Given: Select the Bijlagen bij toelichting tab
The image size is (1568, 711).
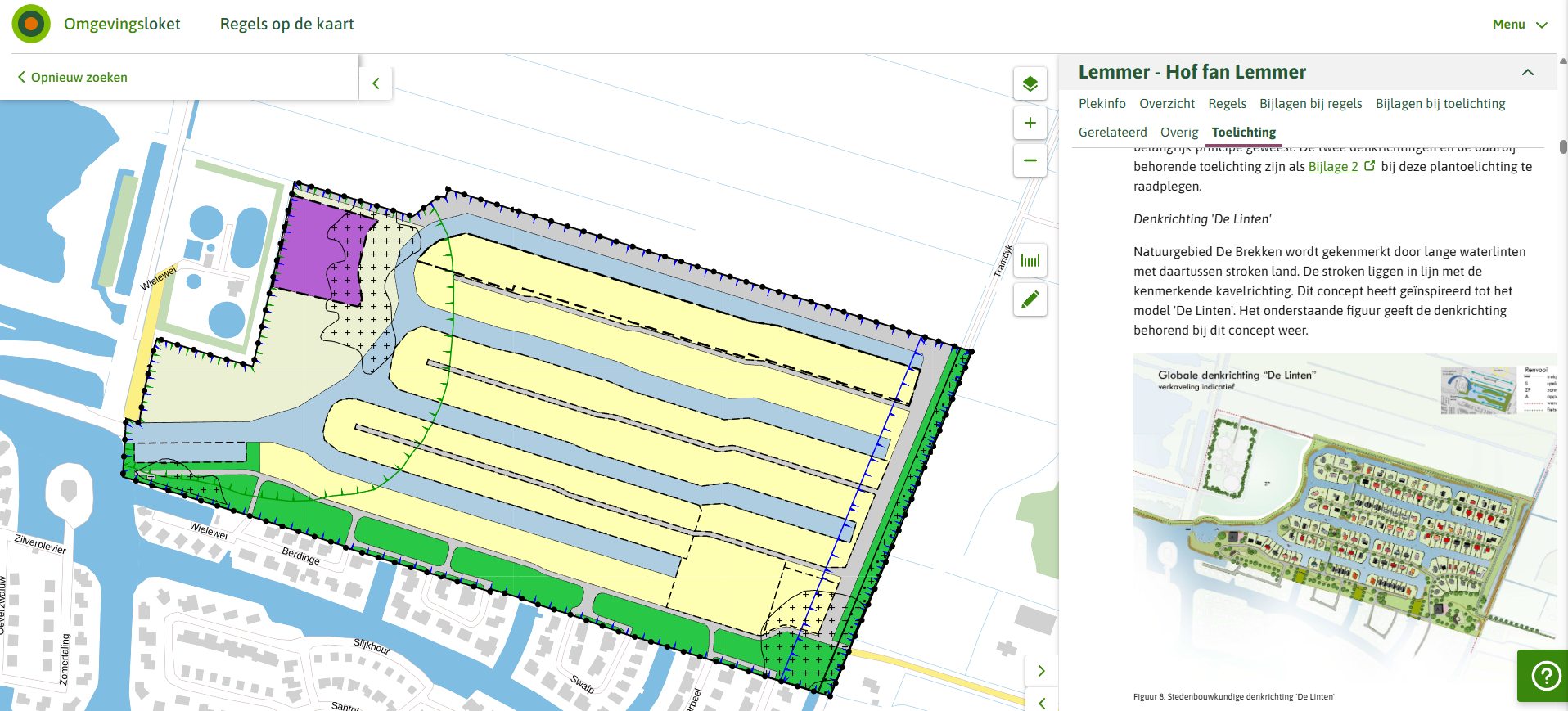Looking at the screenshot, I should [x=1440, y=104].
